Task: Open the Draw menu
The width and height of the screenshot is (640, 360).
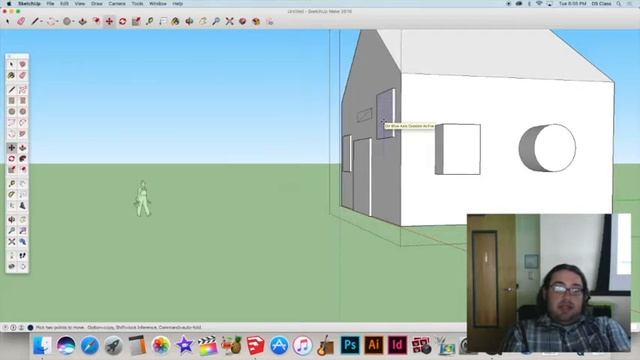Action: (97, 4)
